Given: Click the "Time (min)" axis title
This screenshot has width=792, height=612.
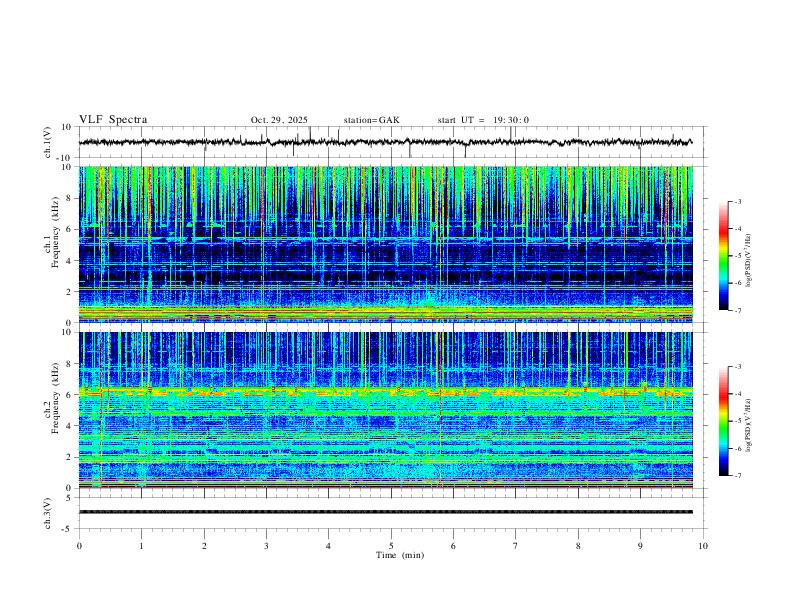Looking at the screenshot, I should pos(400,555).
